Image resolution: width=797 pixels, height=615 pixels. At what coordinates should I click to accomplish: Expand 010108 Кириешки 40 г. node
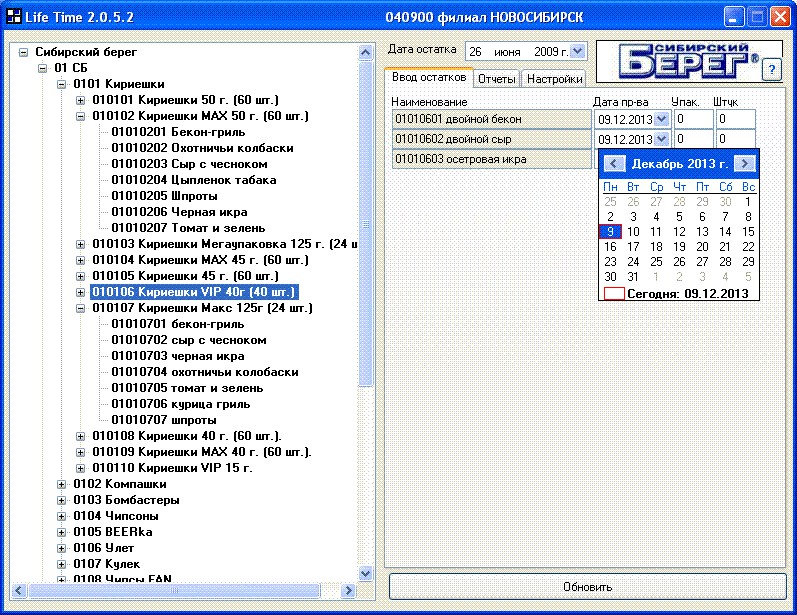[80, 436]
